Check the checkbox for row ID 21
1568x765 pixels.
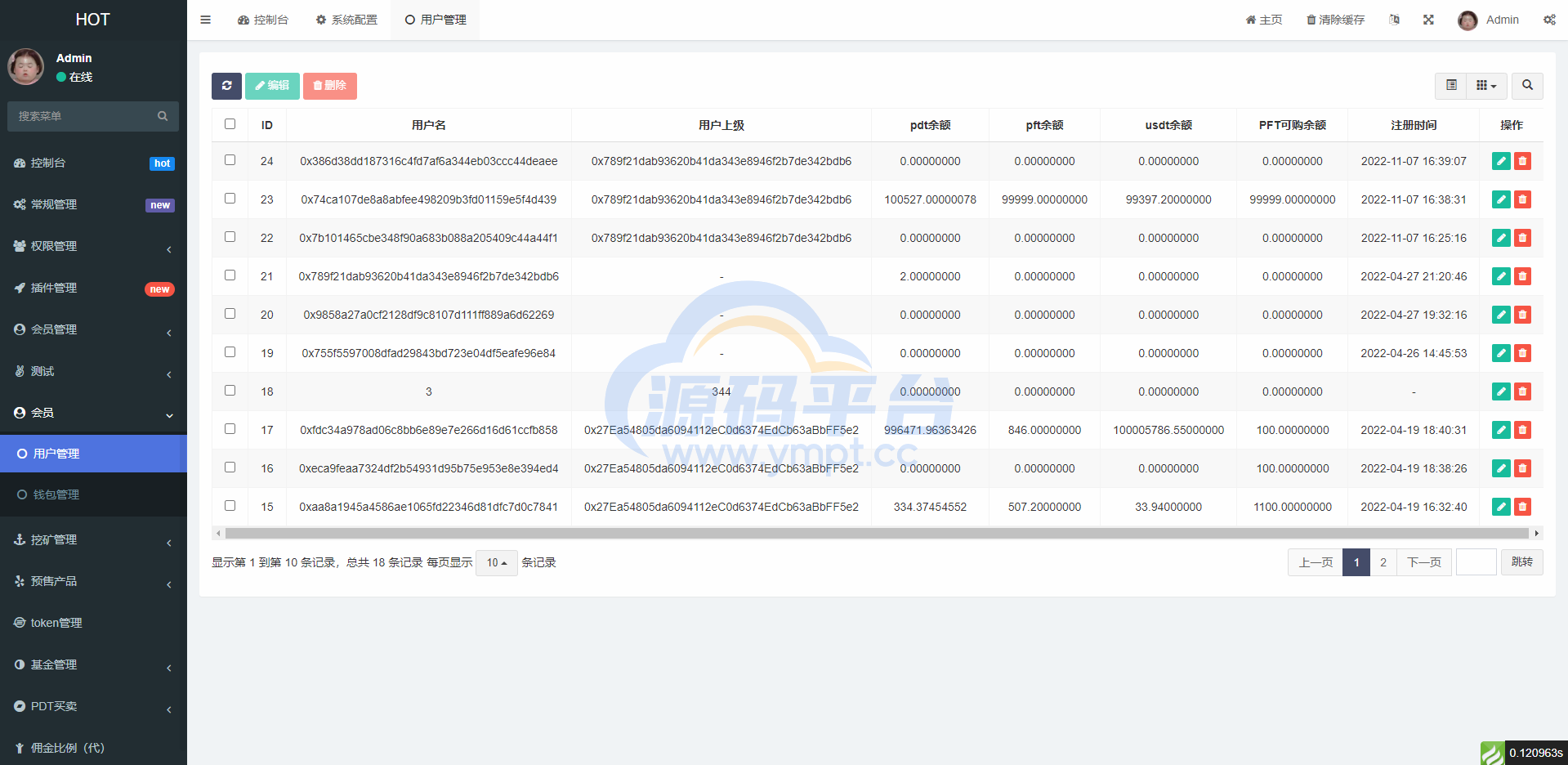[x=230, y=275]
